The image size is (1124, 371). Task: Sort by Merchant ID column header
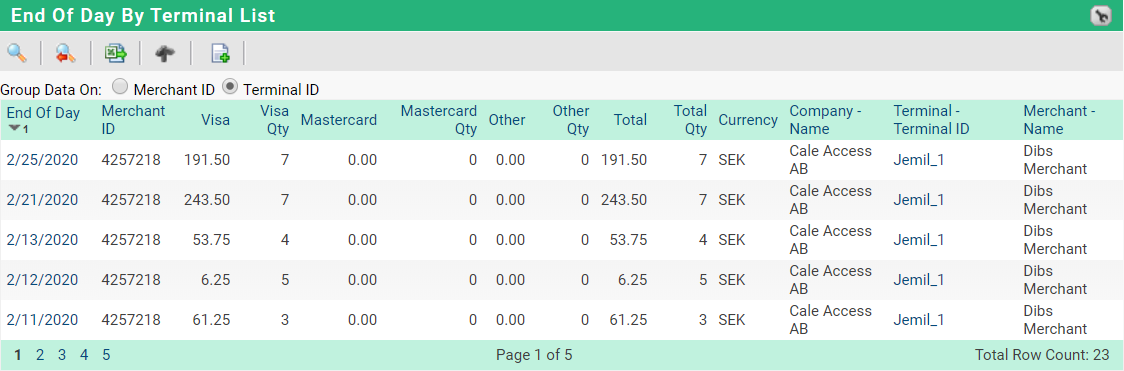[133, 120]
